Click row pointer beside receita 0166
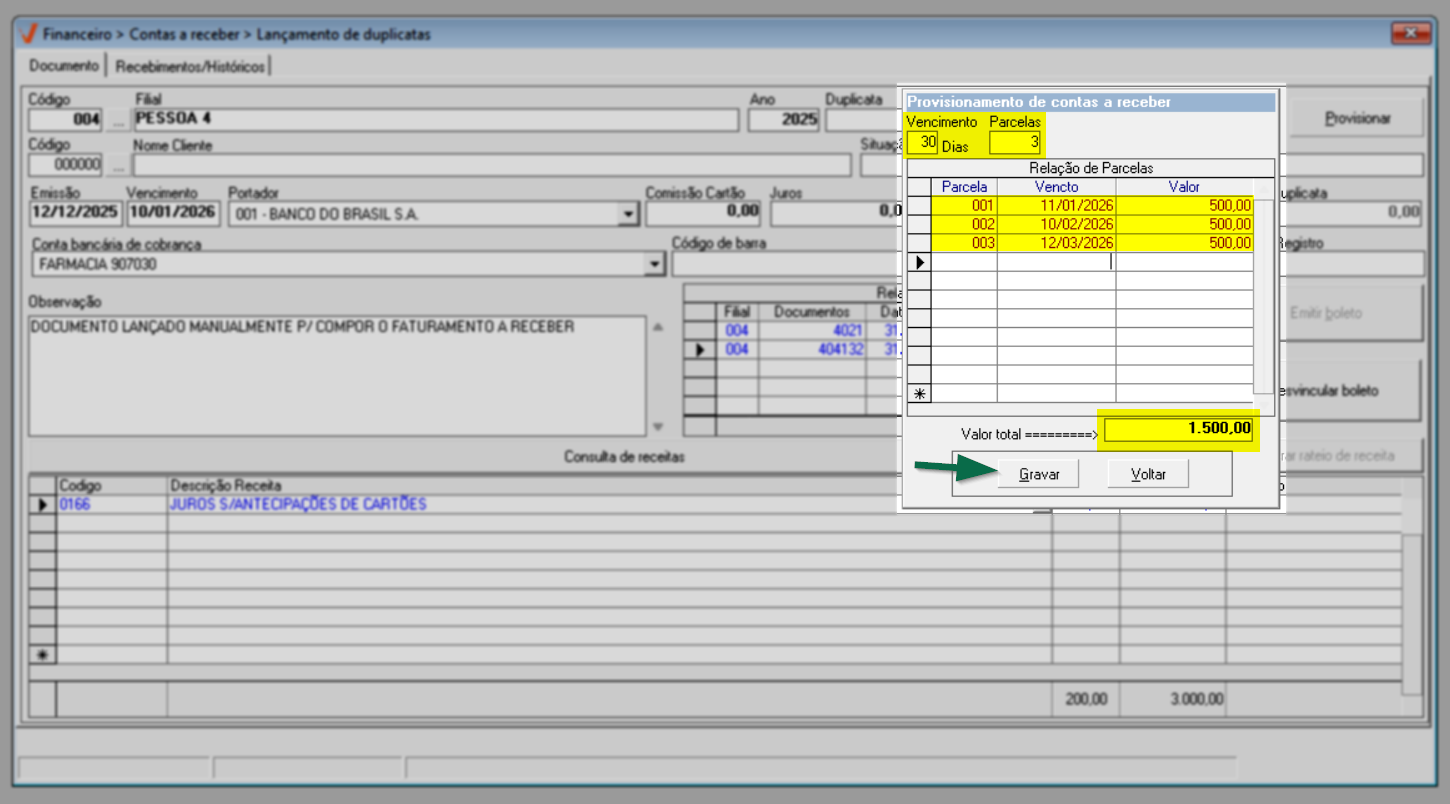The width and height of the screenshot is (1450, 804). pos(42,505)
